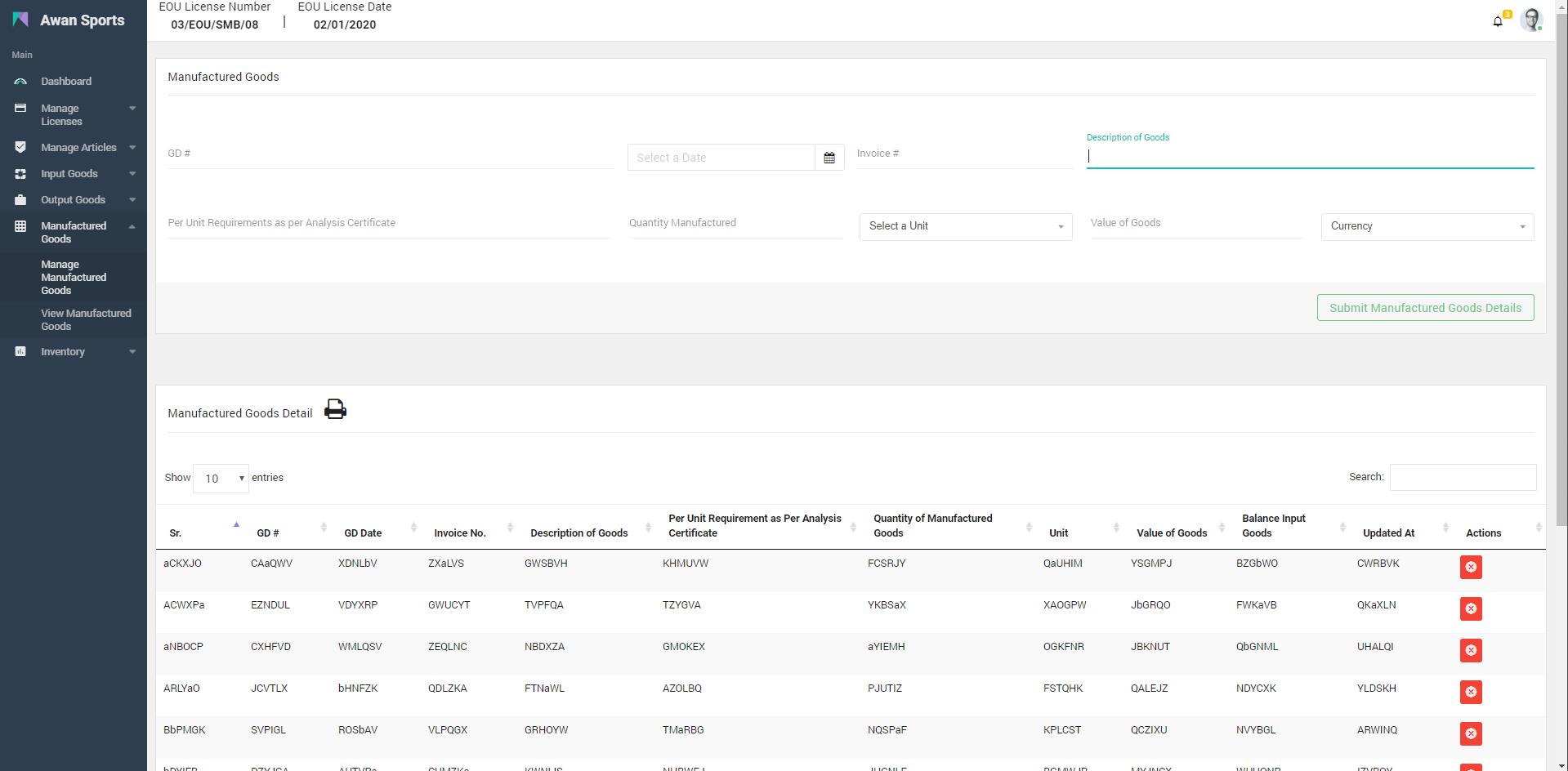The height and width of the screenshot is (771, 1568).
Task: Click the Manufactured Goods grid icon
Action: coord(20,226)
